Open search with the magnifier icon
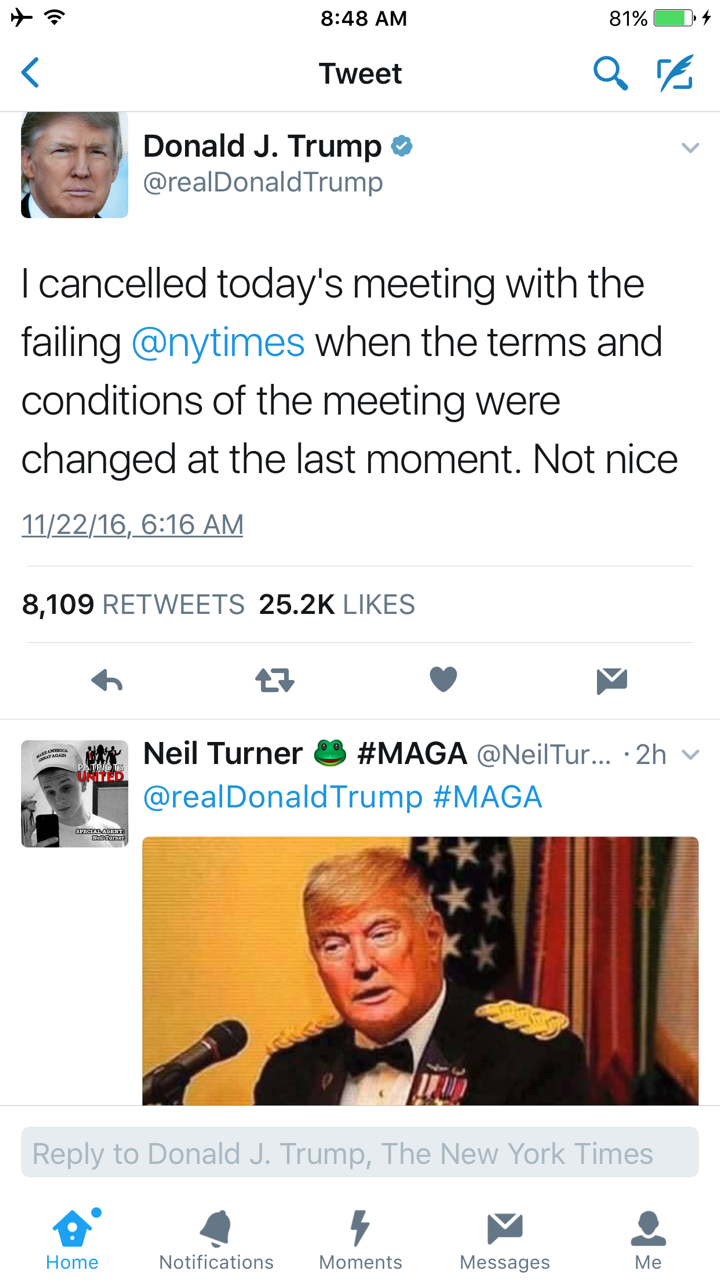This screenshot has width=720, height=1280. coord(609,73)
